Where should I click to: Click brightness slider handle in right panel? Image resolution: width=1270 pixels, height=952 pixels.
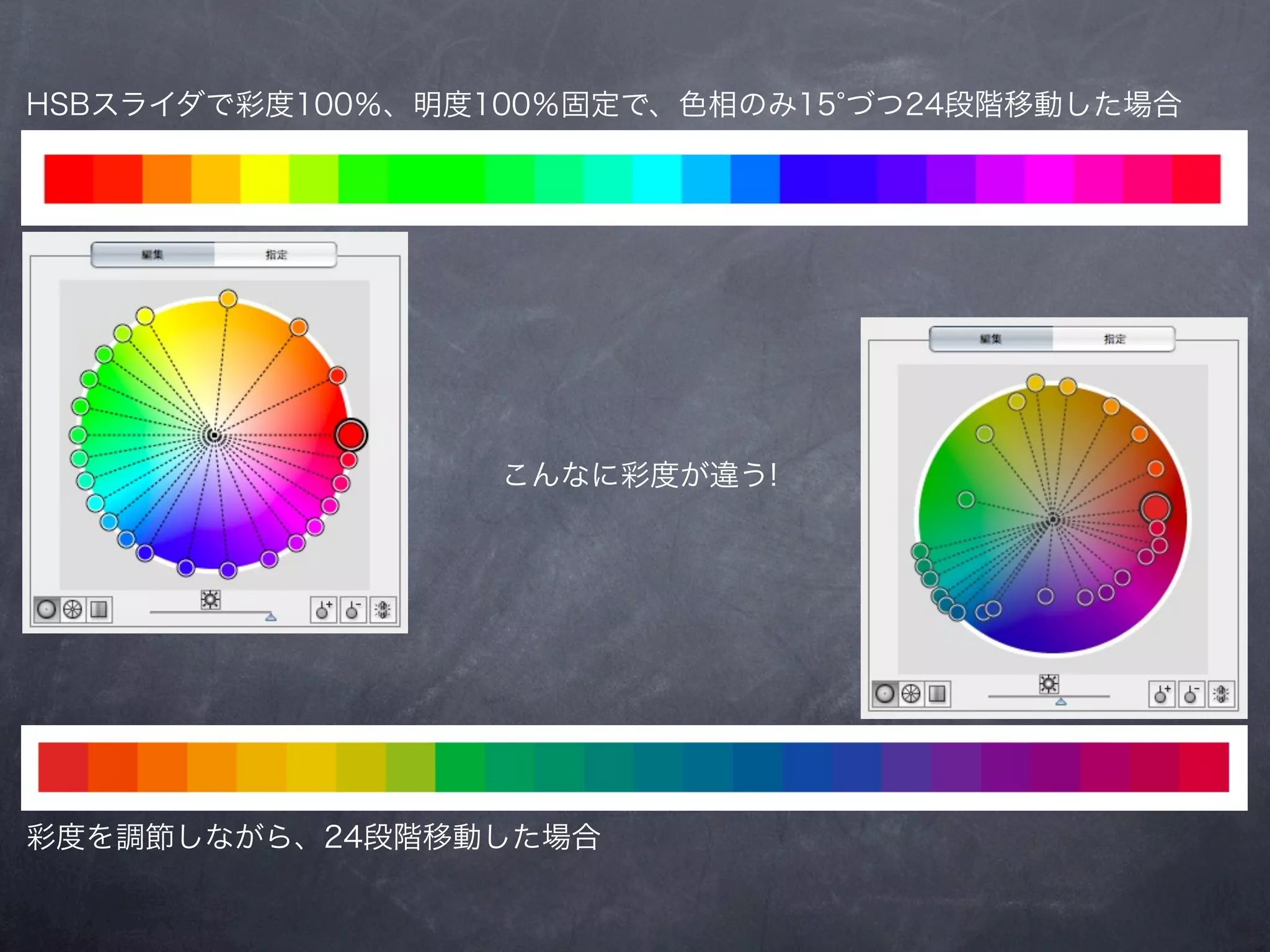click(x=1061, y=702)
